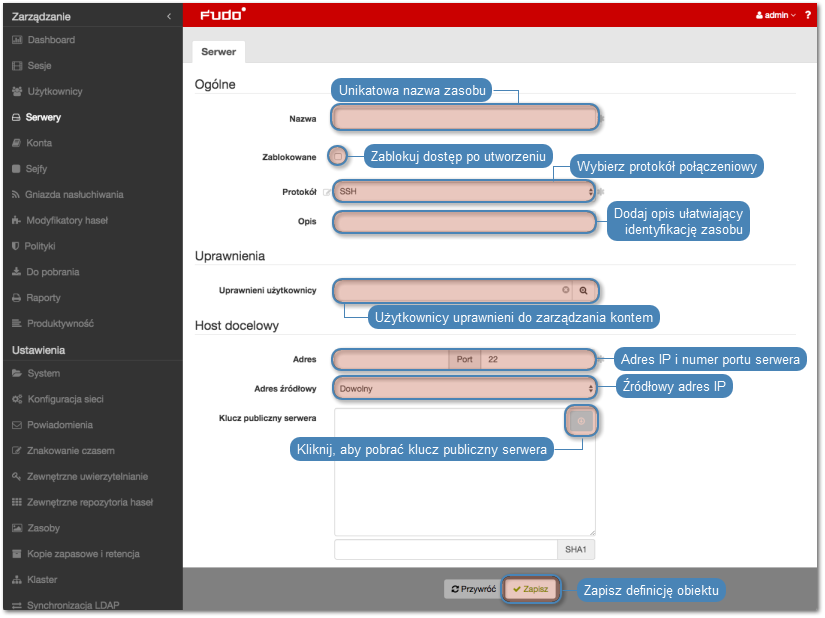The width and height of the screenshot is (825, 618).
Task: Click the Sesje film icon
Action: [17, 66]
